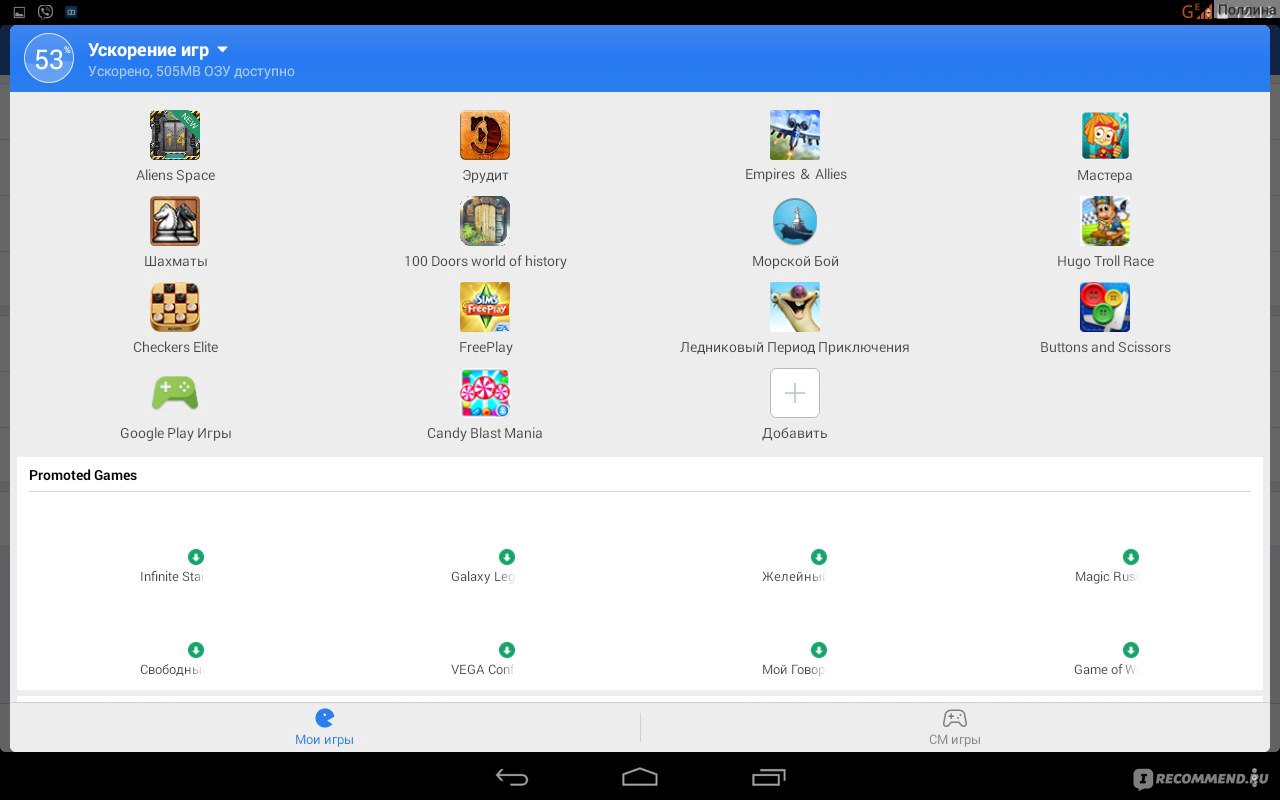Tap the picture notification icon in status bar
1280x800 pixels.
pos(19,11)
